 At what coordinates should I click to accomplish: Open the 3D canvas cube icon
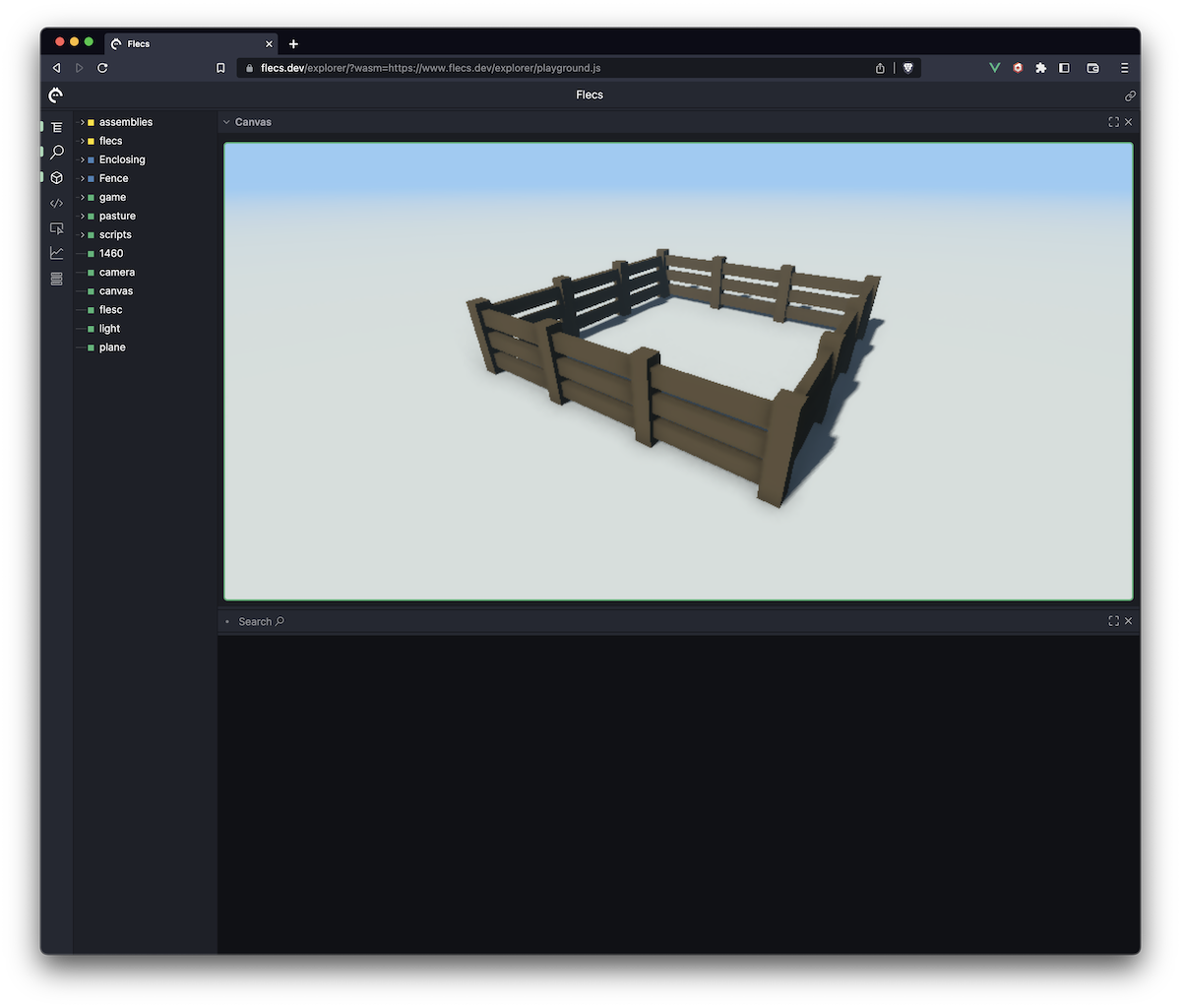coord(56,177)
